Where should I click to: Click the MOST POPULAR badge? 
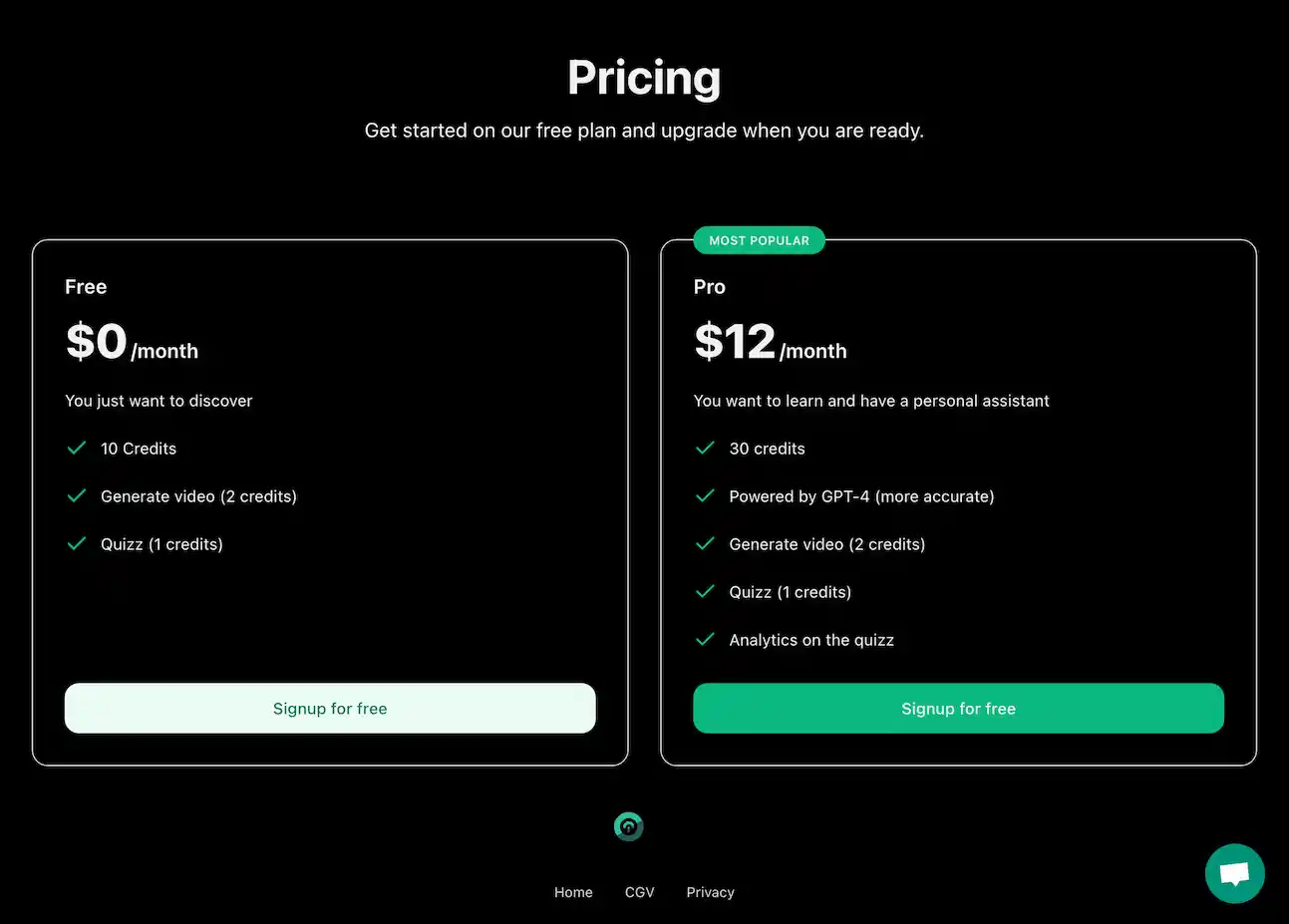pos(759,239)
